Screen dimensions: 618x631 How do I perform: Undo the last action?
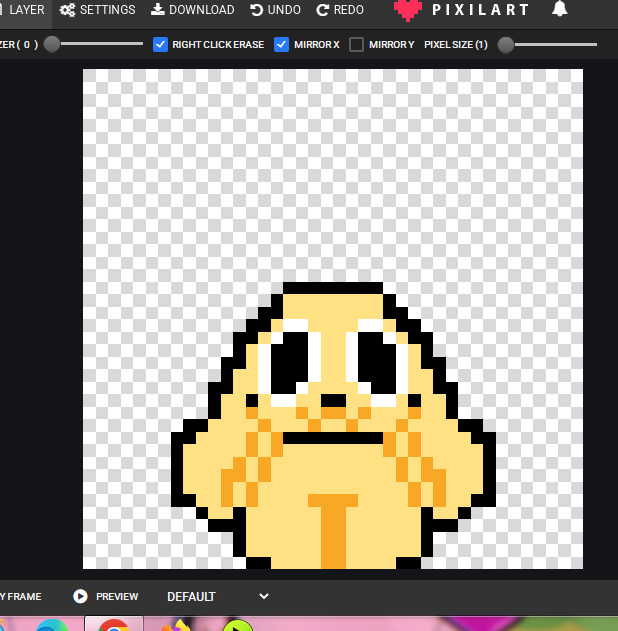(x=275, y=10)
